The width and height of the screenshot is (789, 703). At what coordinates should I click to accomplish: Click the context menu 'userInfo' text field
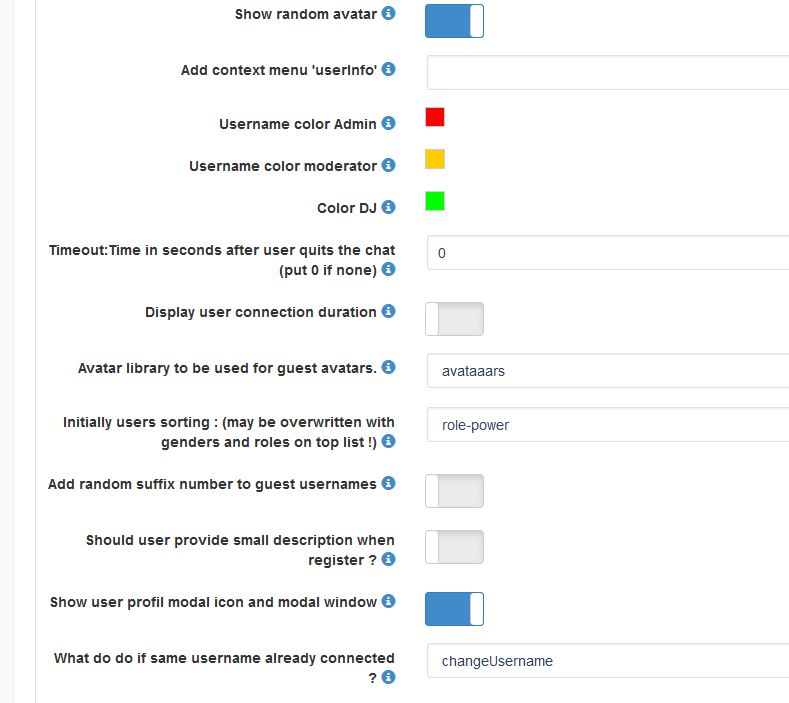(607, 73)
